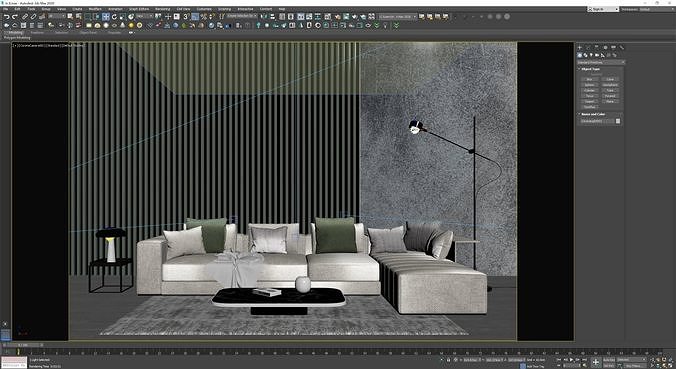
Task: Click the Maximize Viewport Toggle icon
Action: point(670,365)
